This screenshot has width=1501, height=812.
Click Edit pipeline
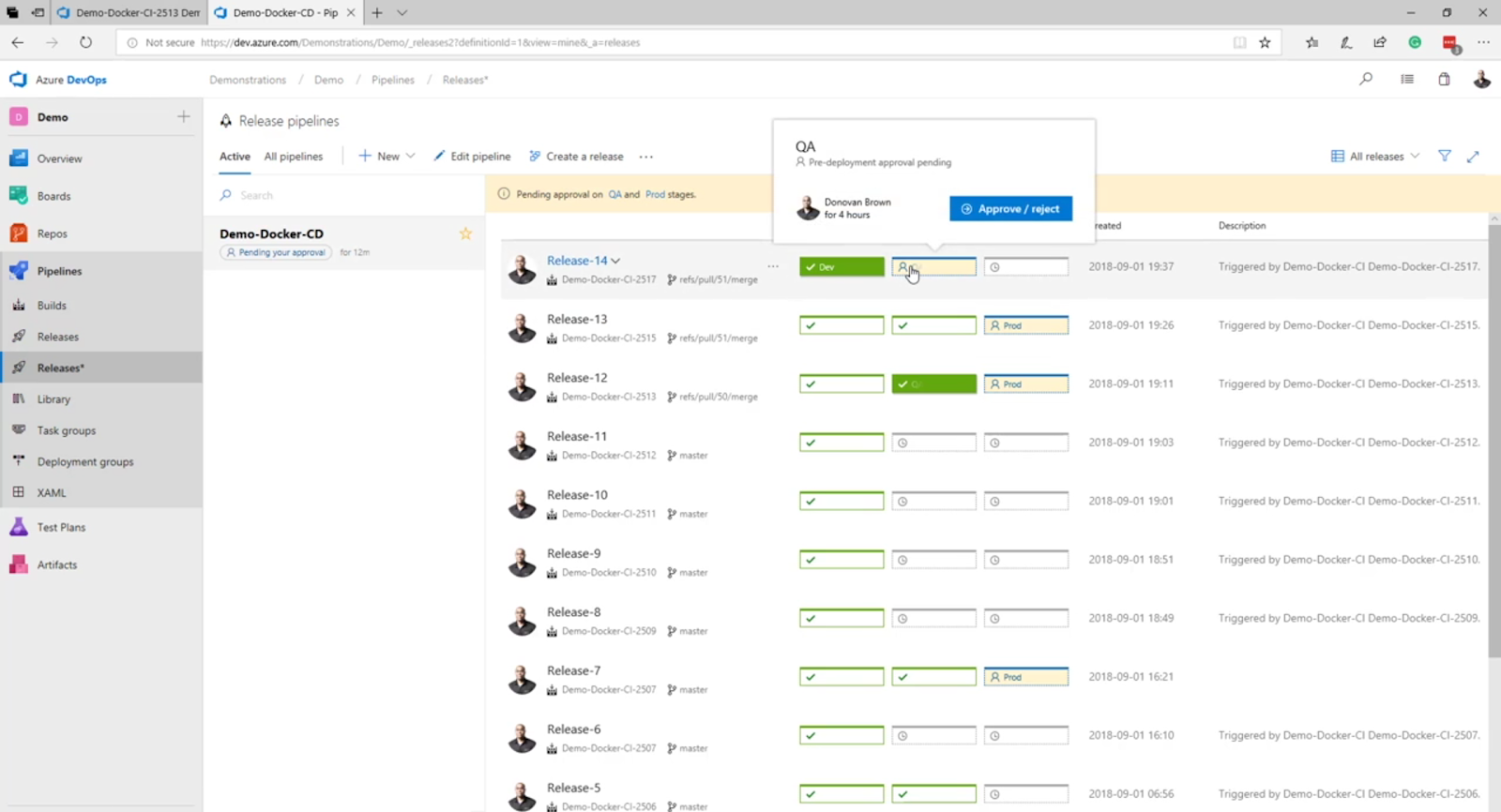472,157
